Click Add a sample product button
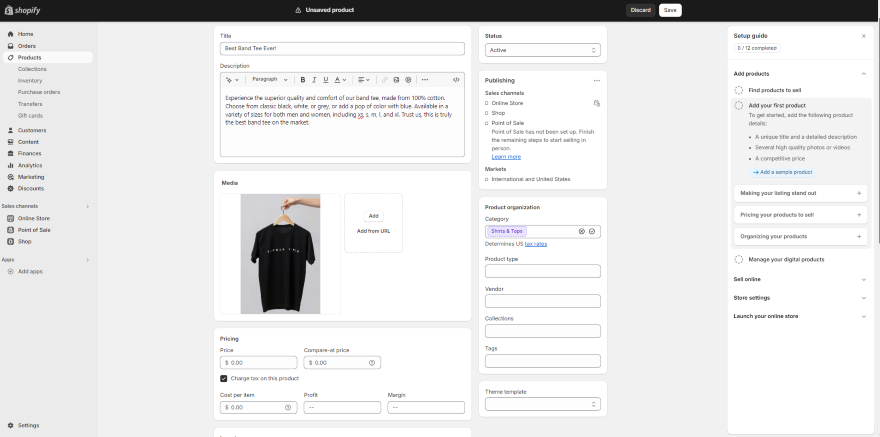 783,172
